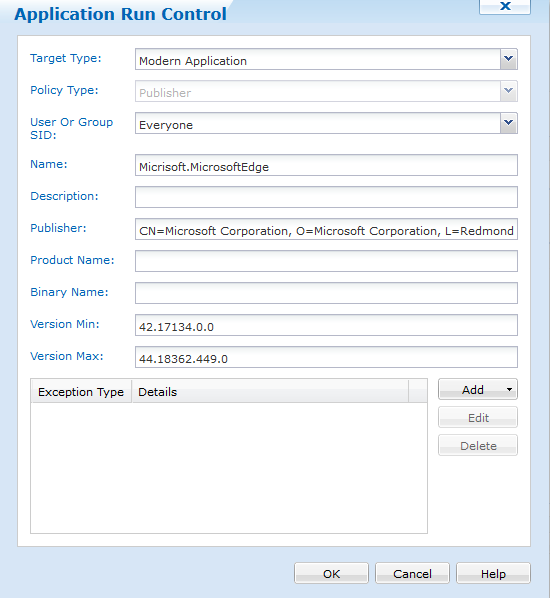The width and height of the screenshot is (550, 598).
Task: Click inside the empty exceptions list area
Action: point(229,468)
